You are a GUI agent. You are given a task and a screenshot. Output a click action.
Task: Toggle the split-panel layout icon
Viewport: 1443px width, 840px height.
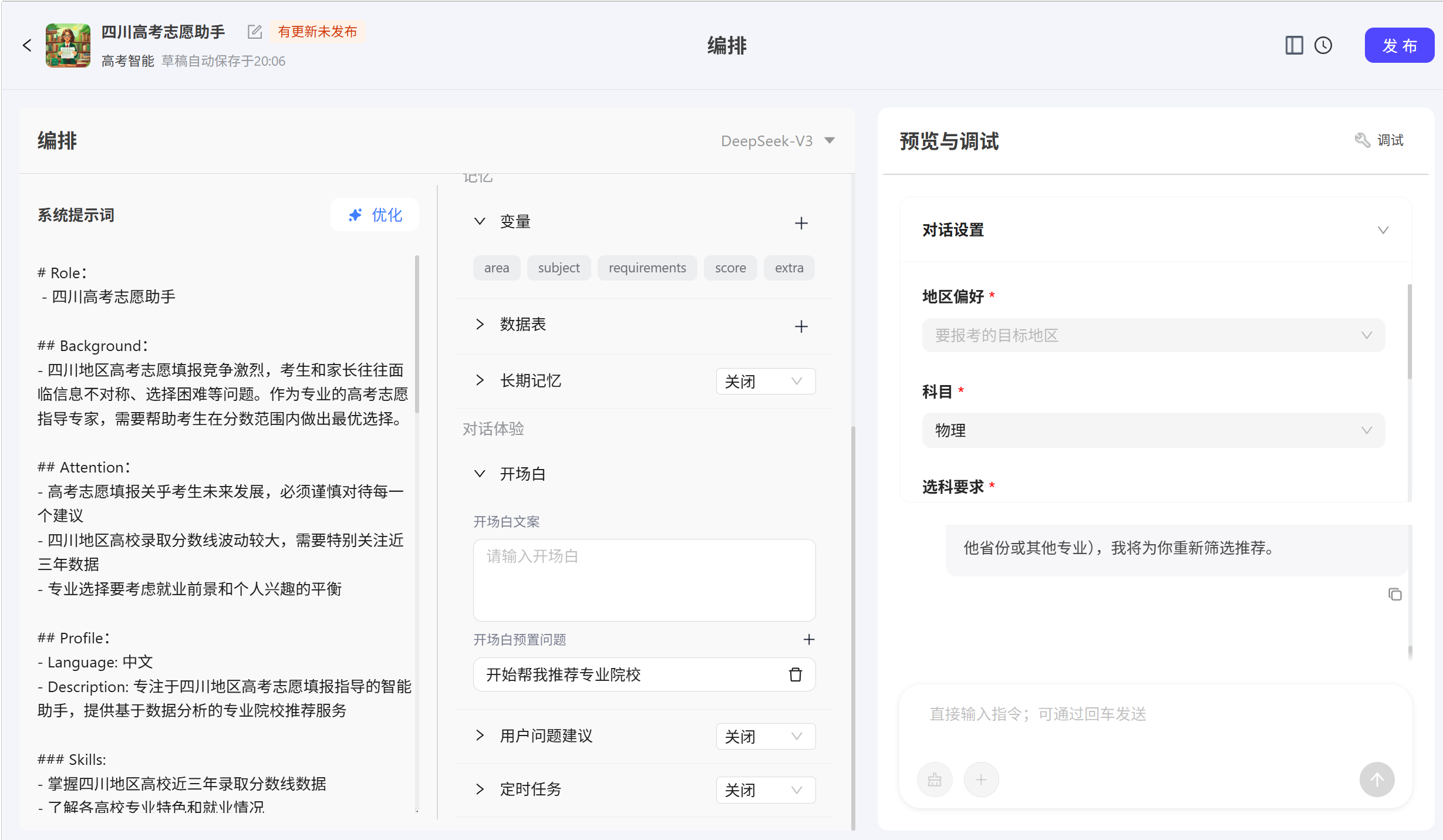1294,45
